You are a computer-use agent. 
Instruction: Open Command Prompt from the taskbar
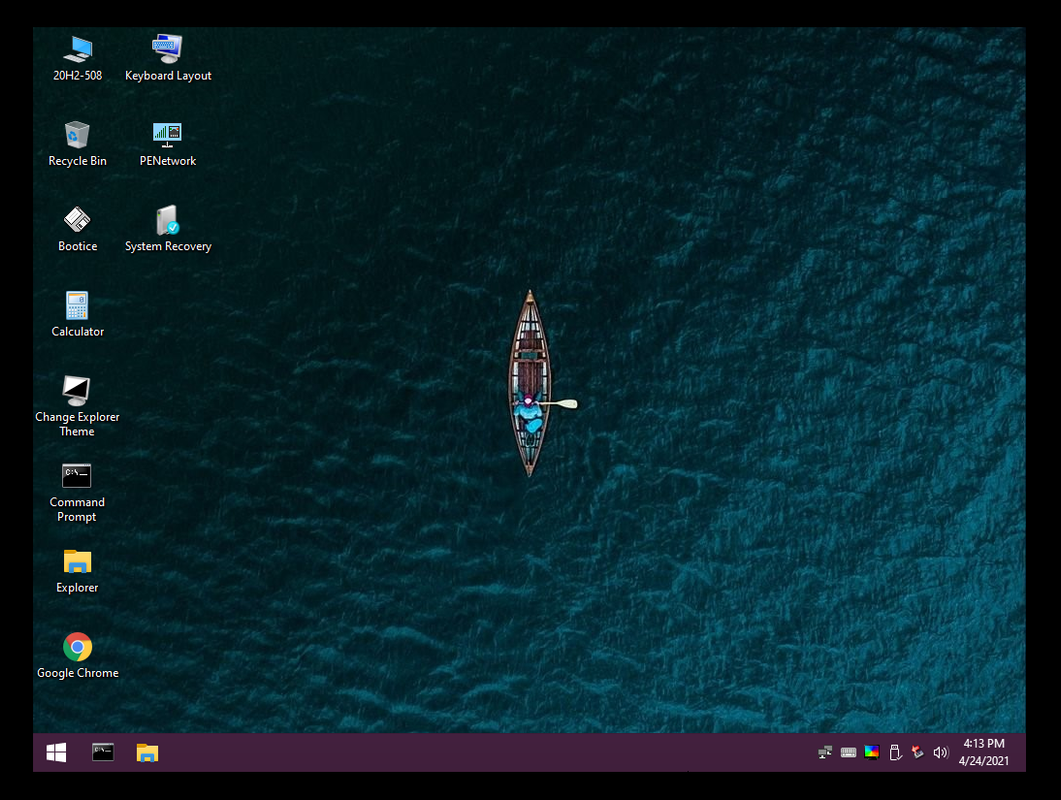pos(103,753)
